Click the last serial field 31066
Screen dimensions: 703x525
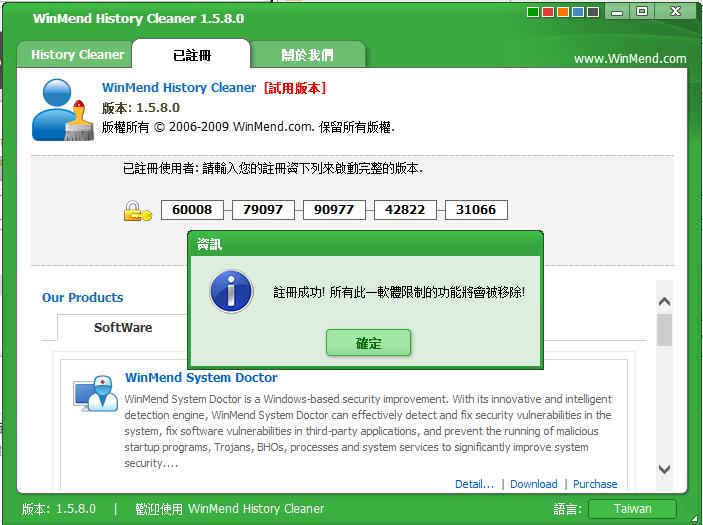coord(476,210)
